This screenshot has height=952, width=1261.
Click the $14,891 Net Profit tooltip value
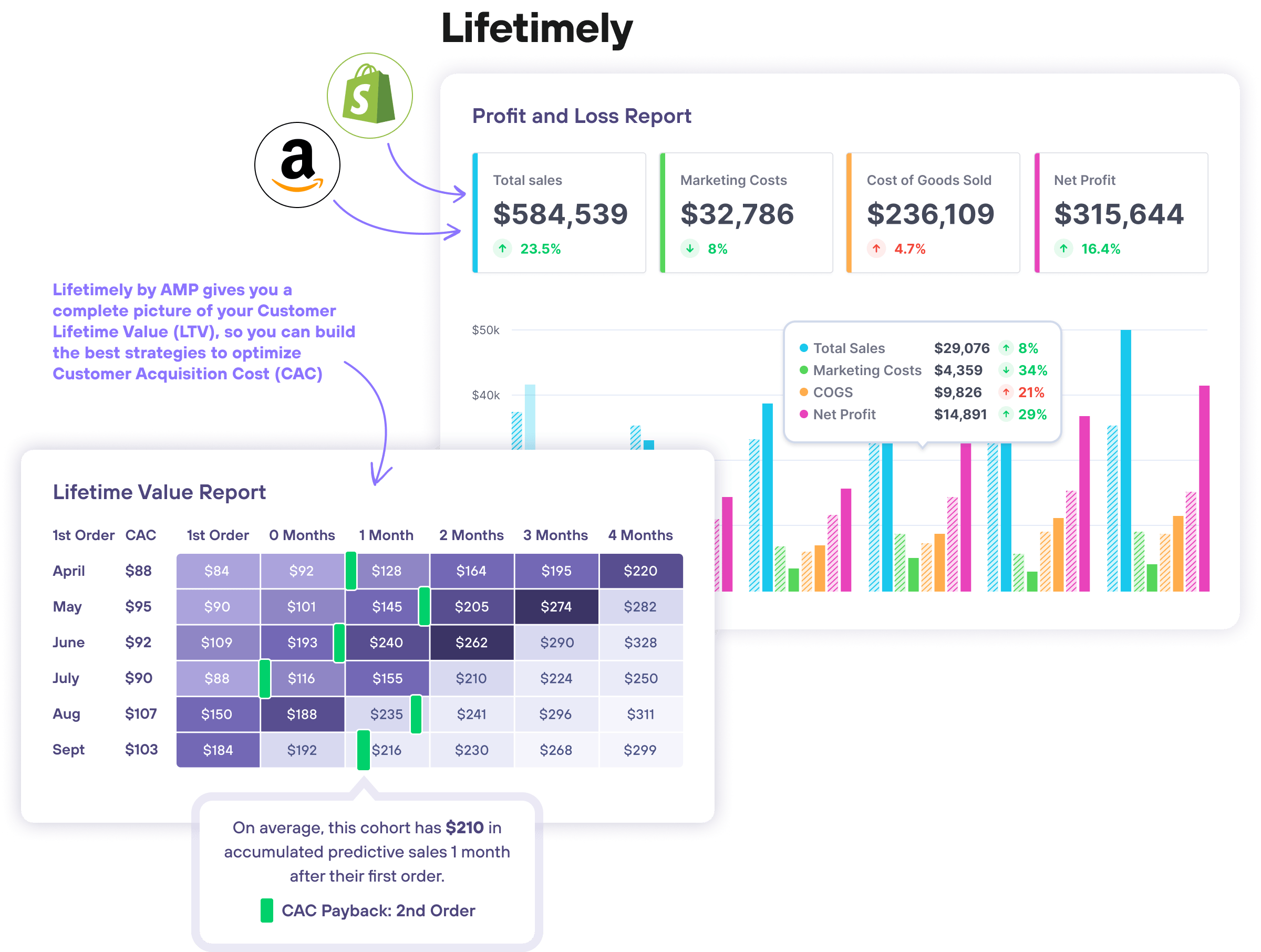[960, 415]
